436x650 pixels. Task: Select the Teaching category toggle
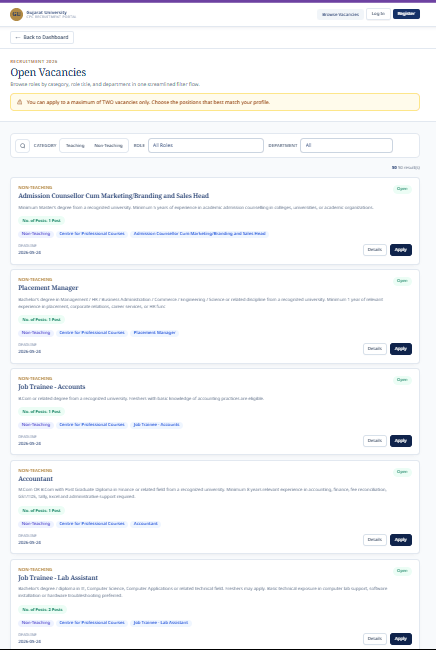(x=75, y=146)
